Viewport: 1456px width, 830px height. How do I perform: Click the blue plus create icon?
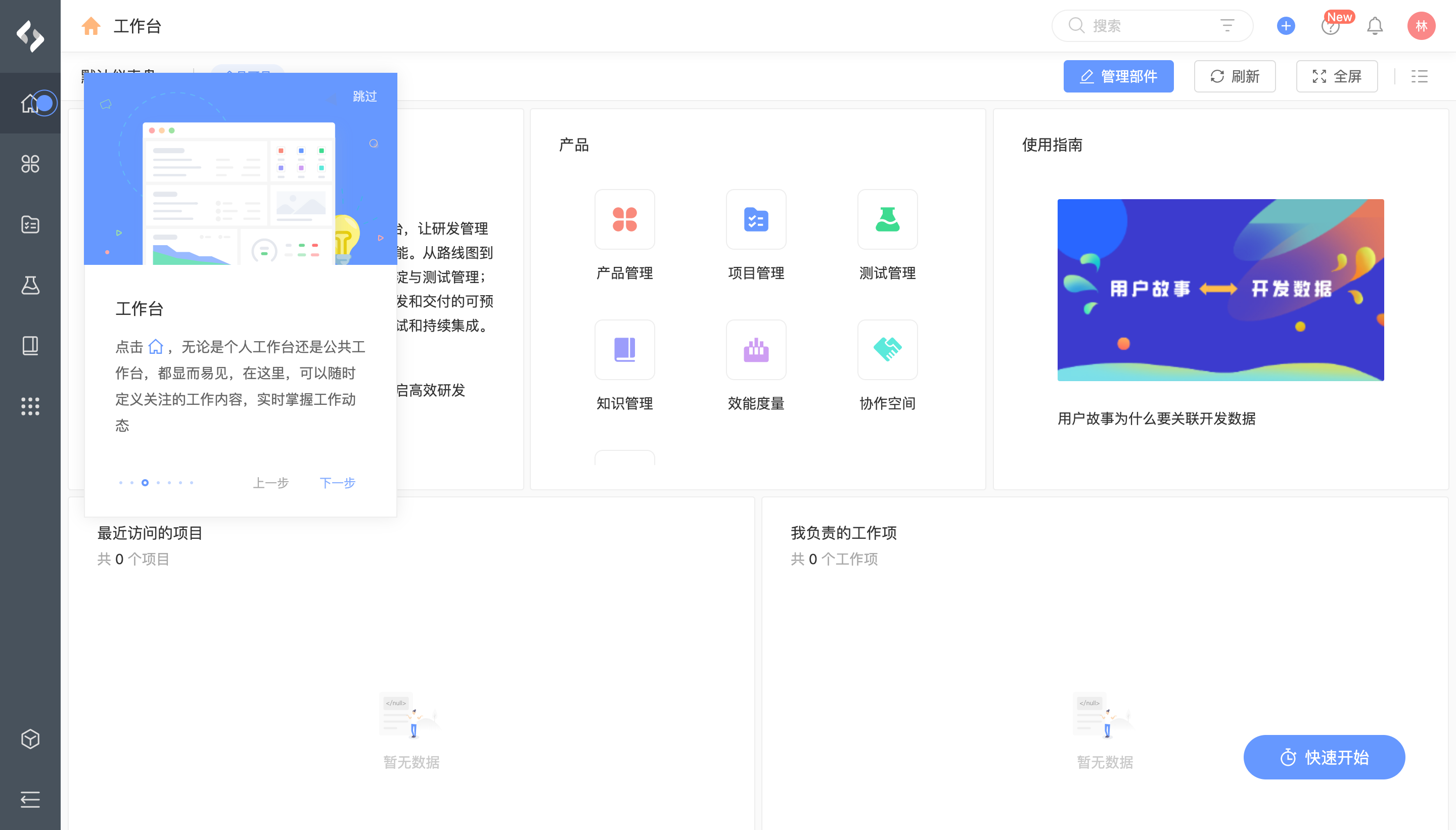1286,26
